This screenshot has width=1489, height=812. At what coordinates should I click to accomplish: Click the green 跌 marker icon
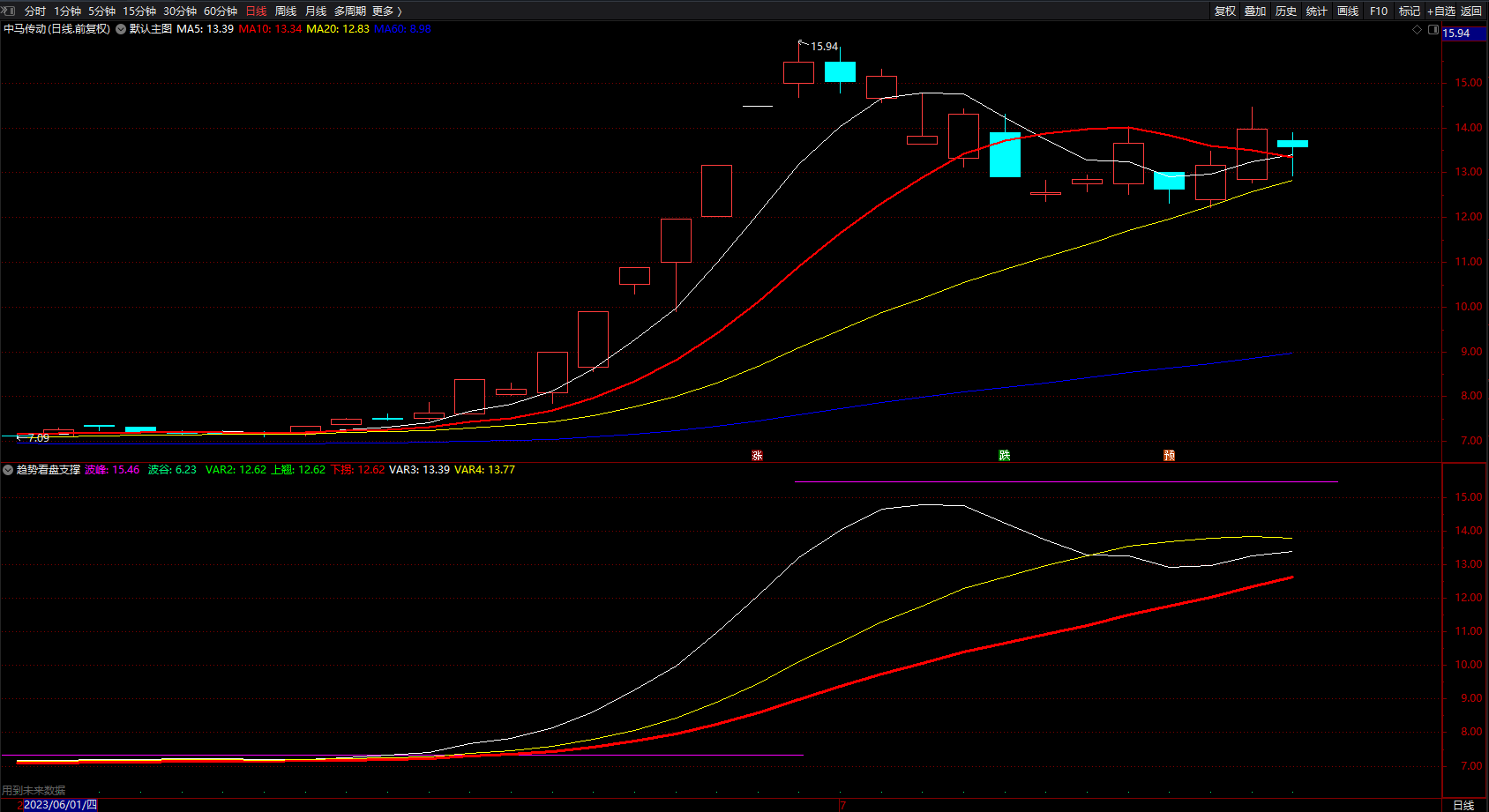click(1004, 455)
